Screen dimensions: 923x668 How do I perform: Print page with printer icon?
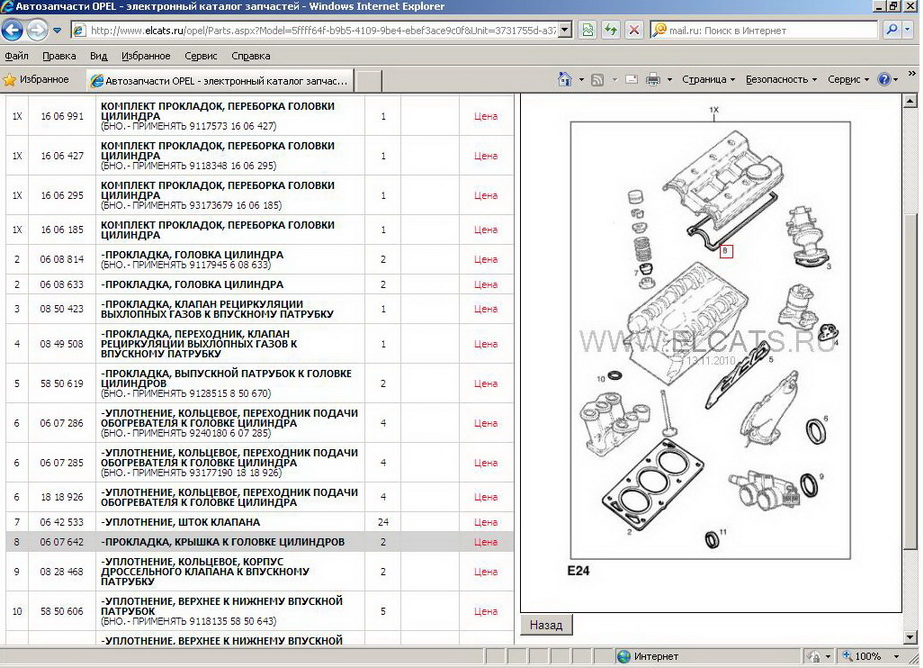point(653,79)
